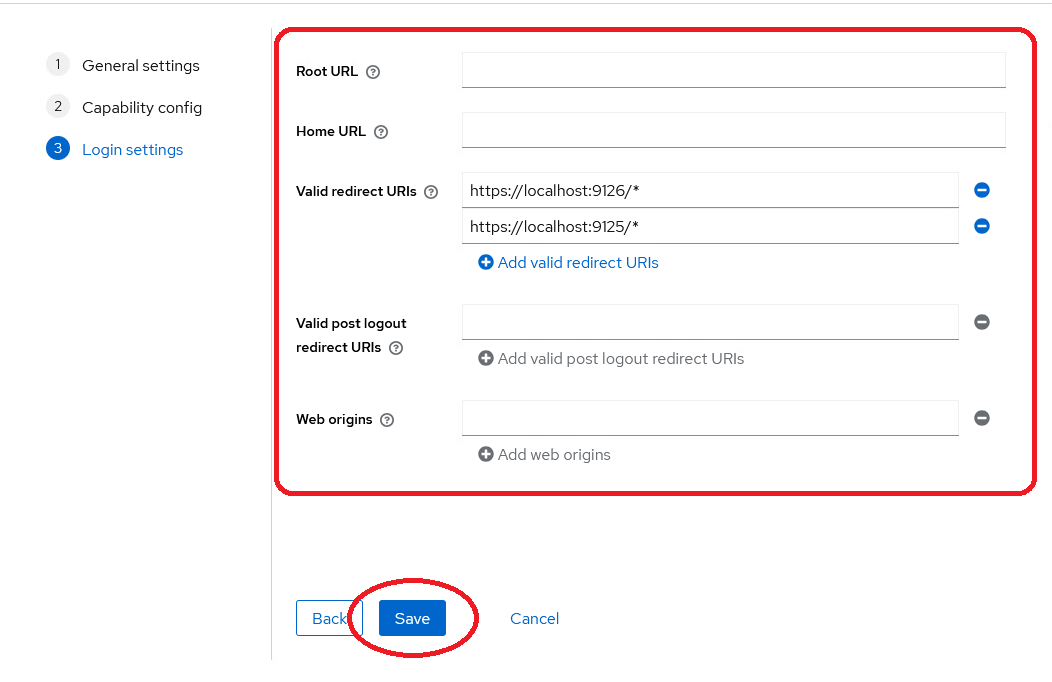Go back to the previous step

(x=327, y=618)
